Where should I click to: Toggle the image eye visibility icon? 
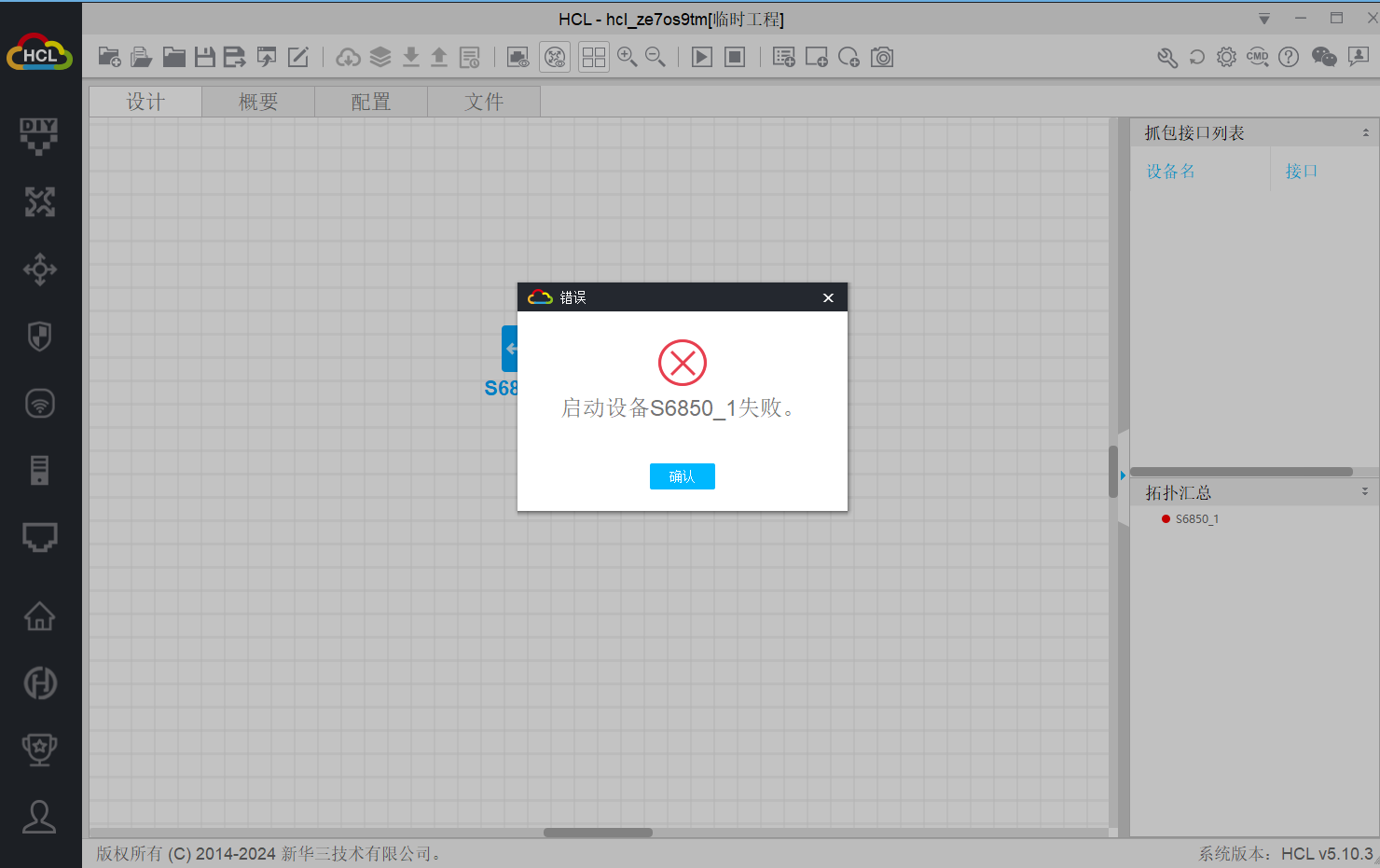pos(517,57)
